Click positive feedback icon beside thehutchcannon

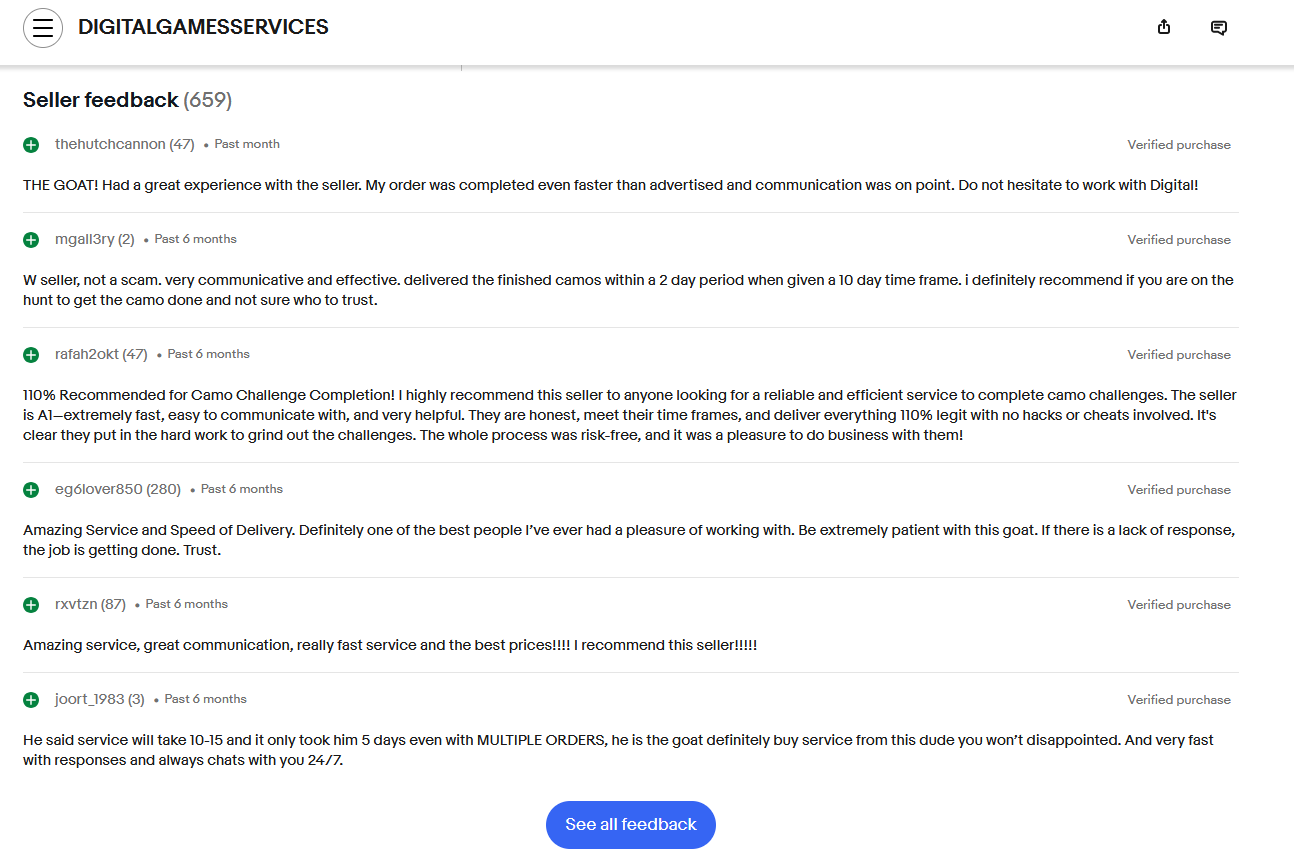click(31, 145)
